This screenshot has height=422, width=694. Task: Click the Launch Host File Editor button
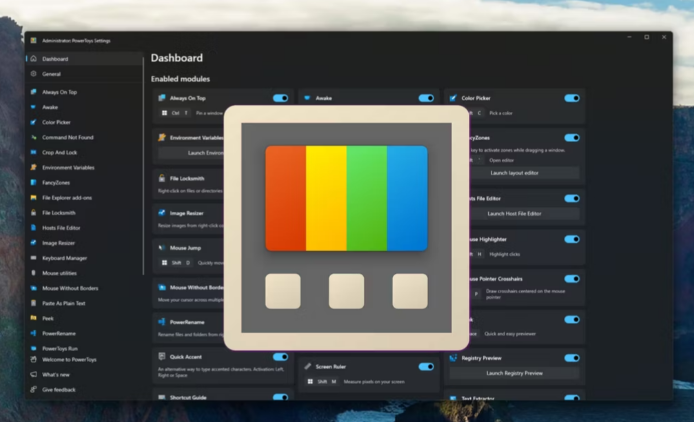click(x=514, y=213)
